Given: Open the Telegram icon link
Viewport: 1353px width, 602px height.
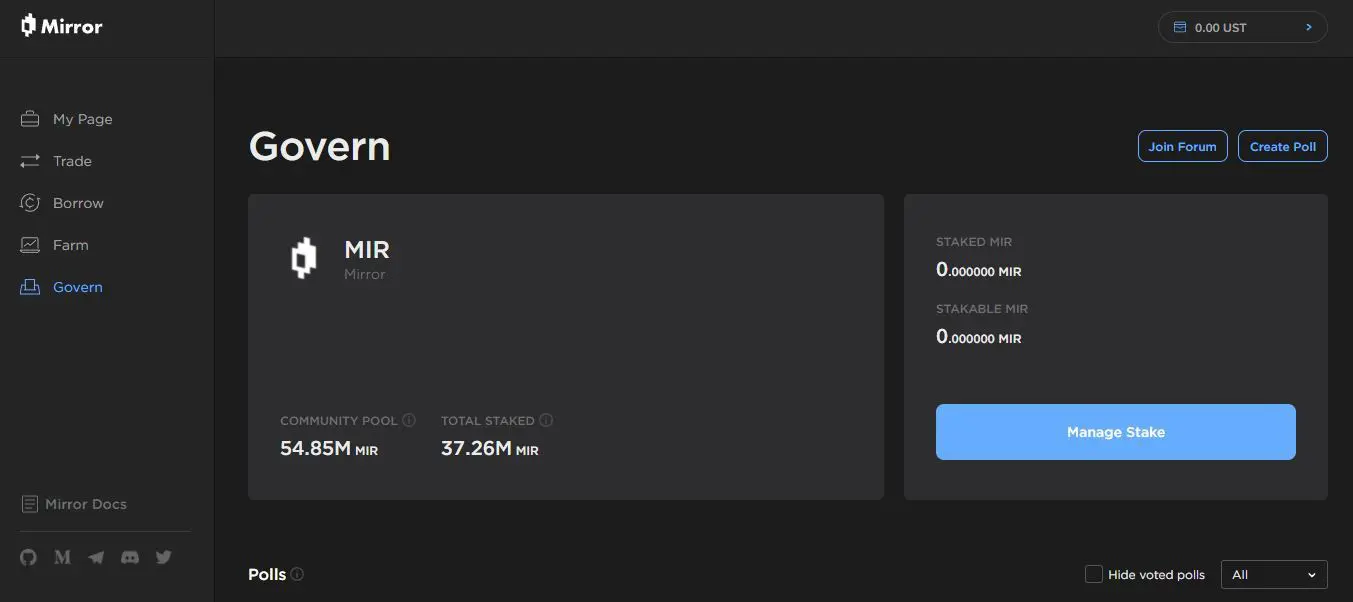Looking at the screenshot, I should (x=96, y=557).
